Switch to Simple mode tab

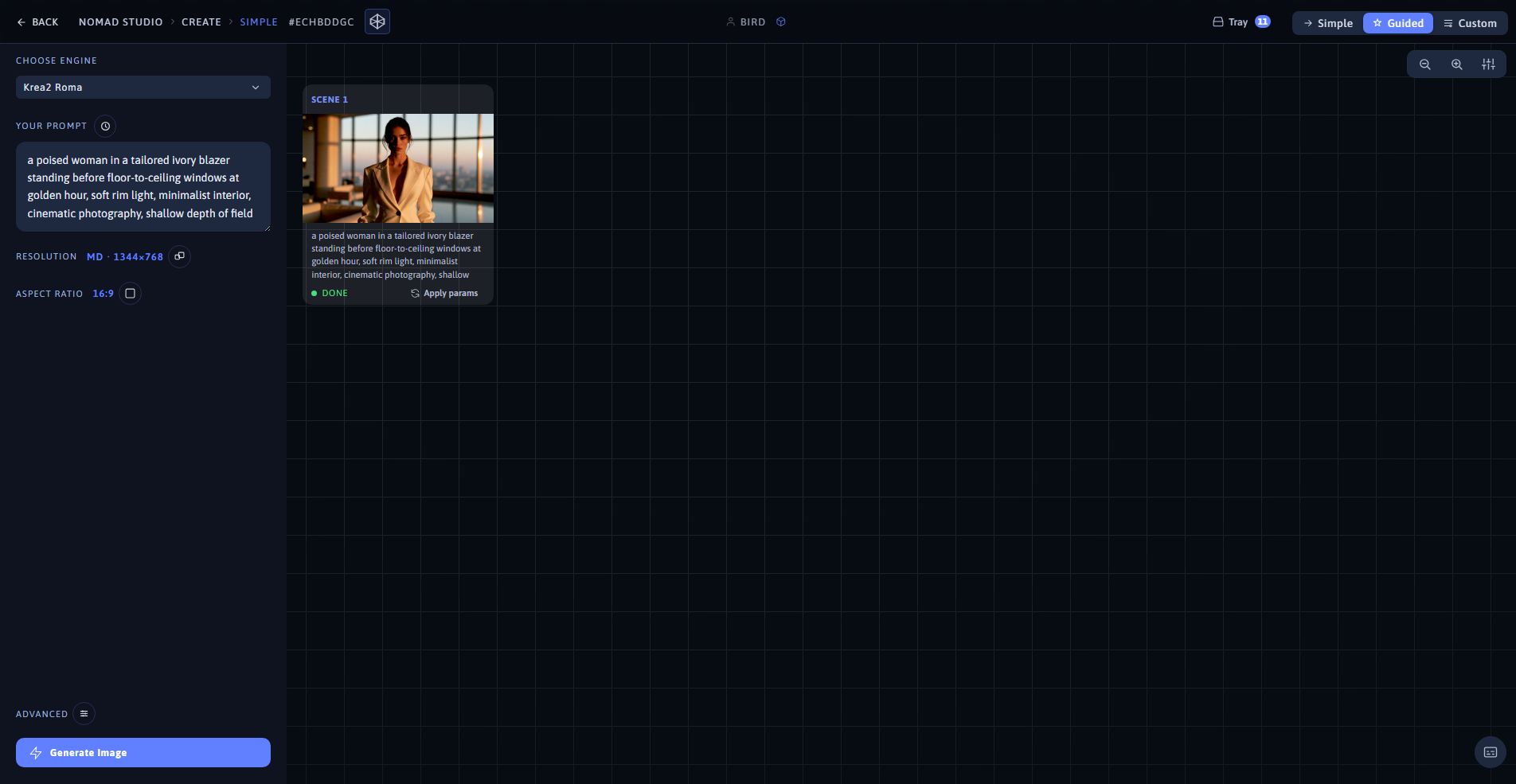[1328, 23]
